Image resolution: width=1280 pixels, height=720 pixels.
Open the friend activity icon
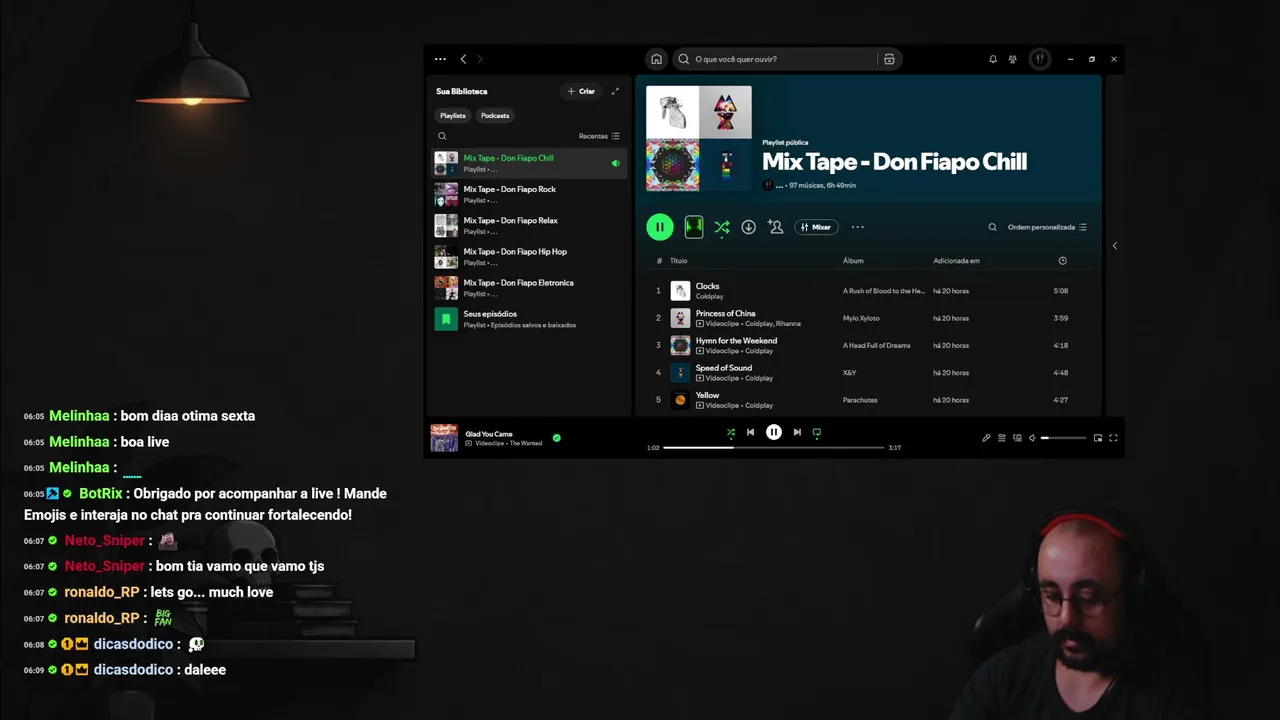[1013, 59]
